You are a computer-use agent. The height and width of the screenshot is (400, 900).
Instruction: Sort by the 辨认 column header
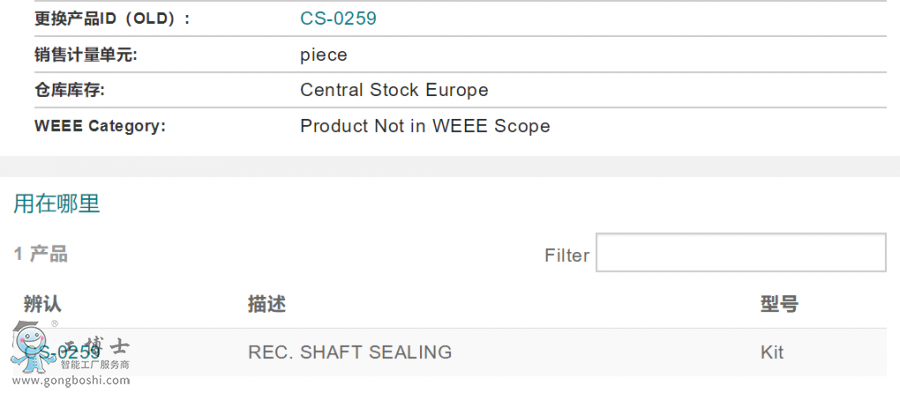click(x=43, y=304)
